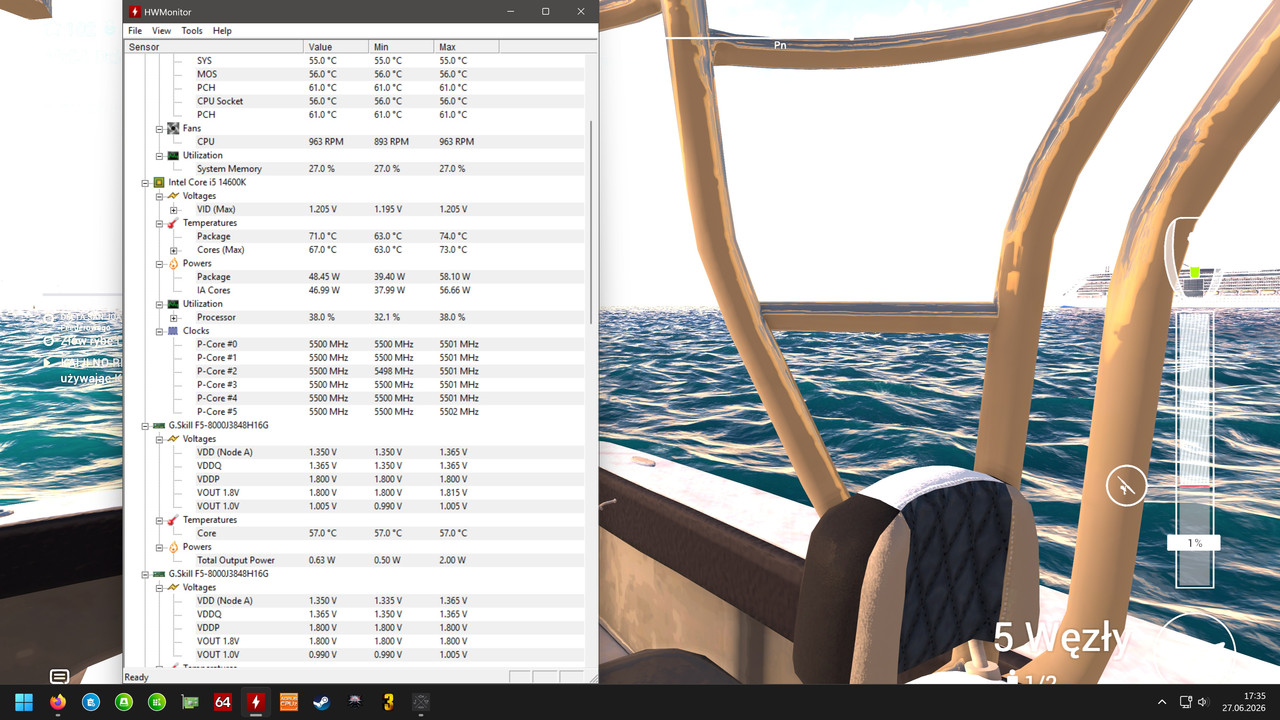
Task: Click the Fans group fan icon
Action: pos(173,128)
